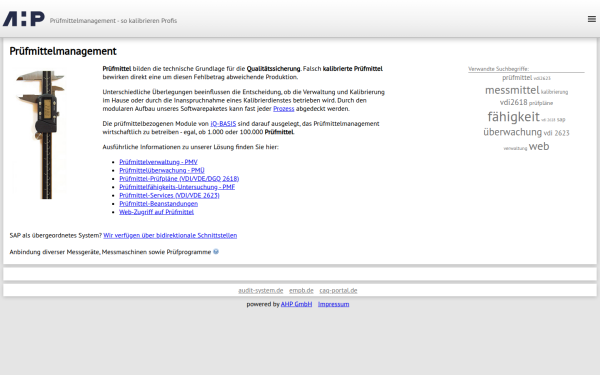600x375 pixels.
Task: Open the Prozess link
Action: [x=284, y=109]
